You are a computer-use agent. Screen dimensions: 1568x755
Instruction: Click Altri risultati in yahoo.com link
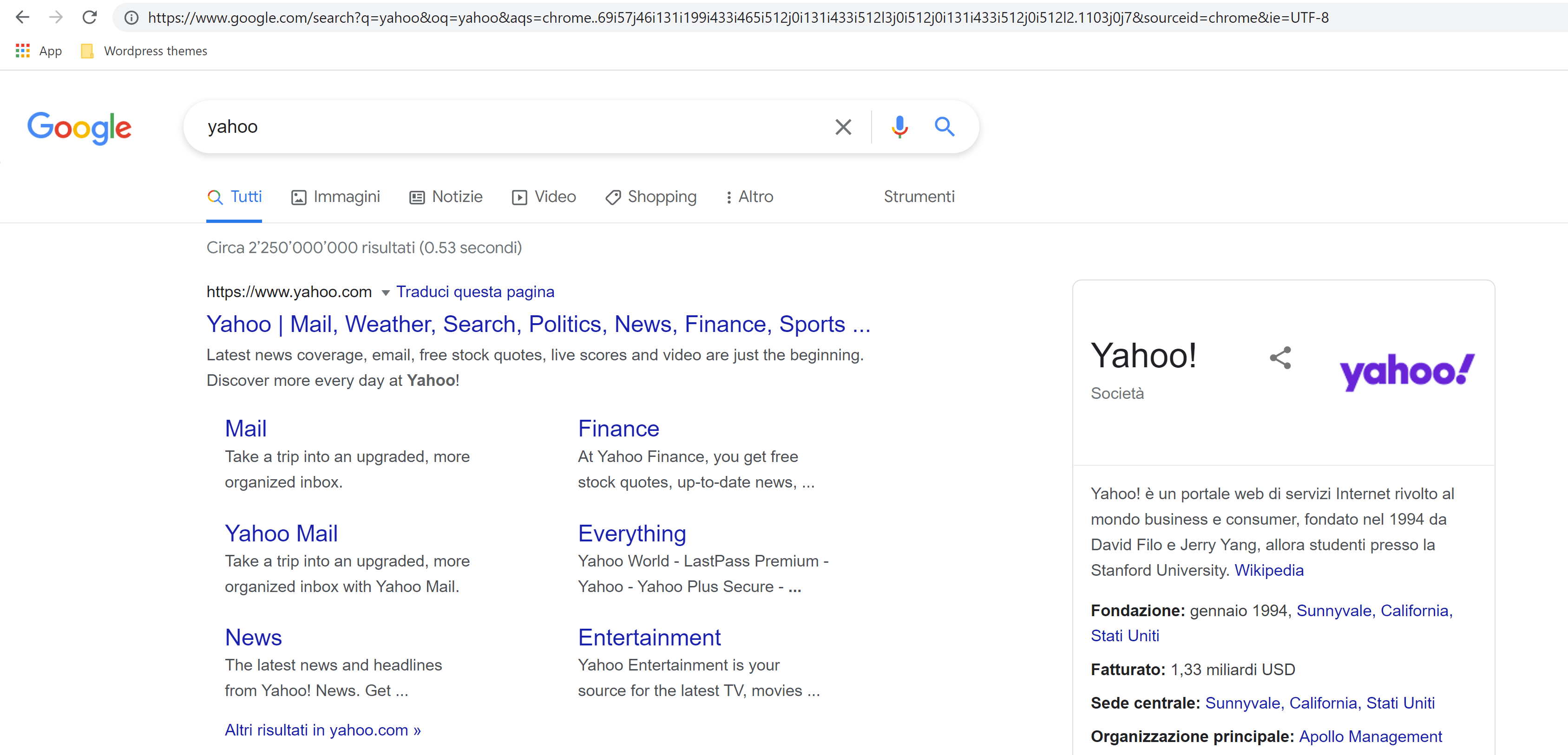pyautogui.click(x=322, y=730)
